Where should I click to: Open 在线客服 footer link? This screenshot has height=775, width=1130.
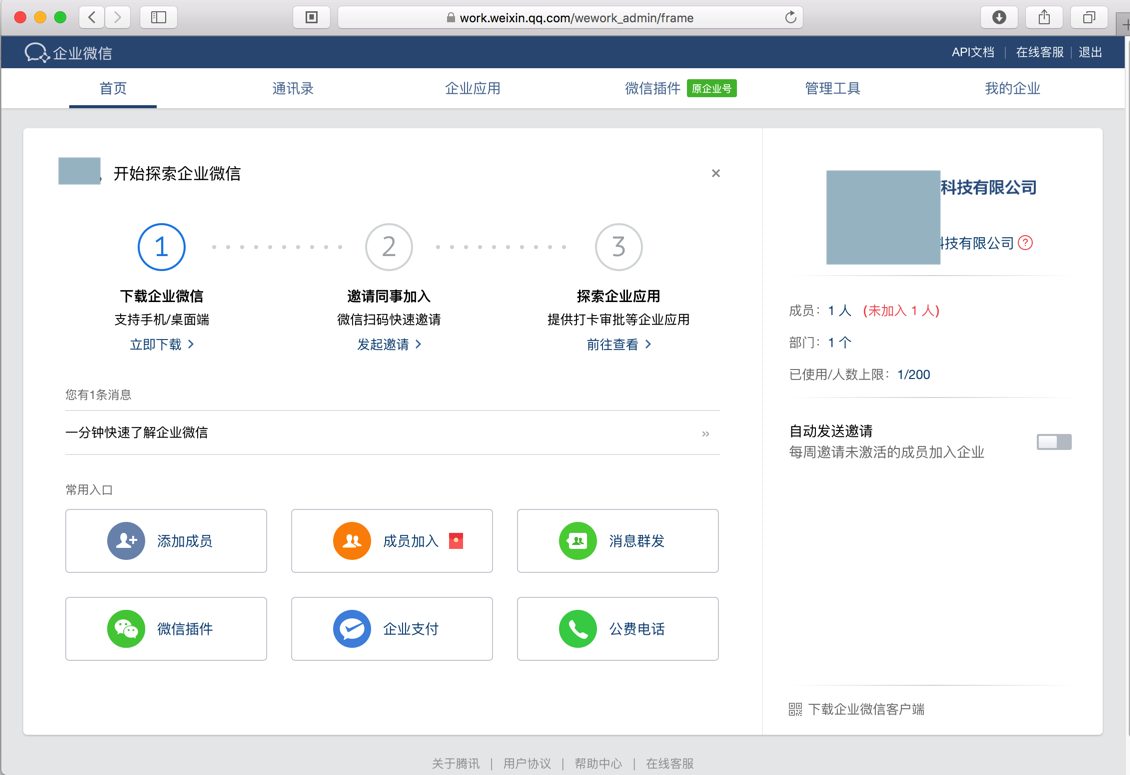tap(669, 763)
